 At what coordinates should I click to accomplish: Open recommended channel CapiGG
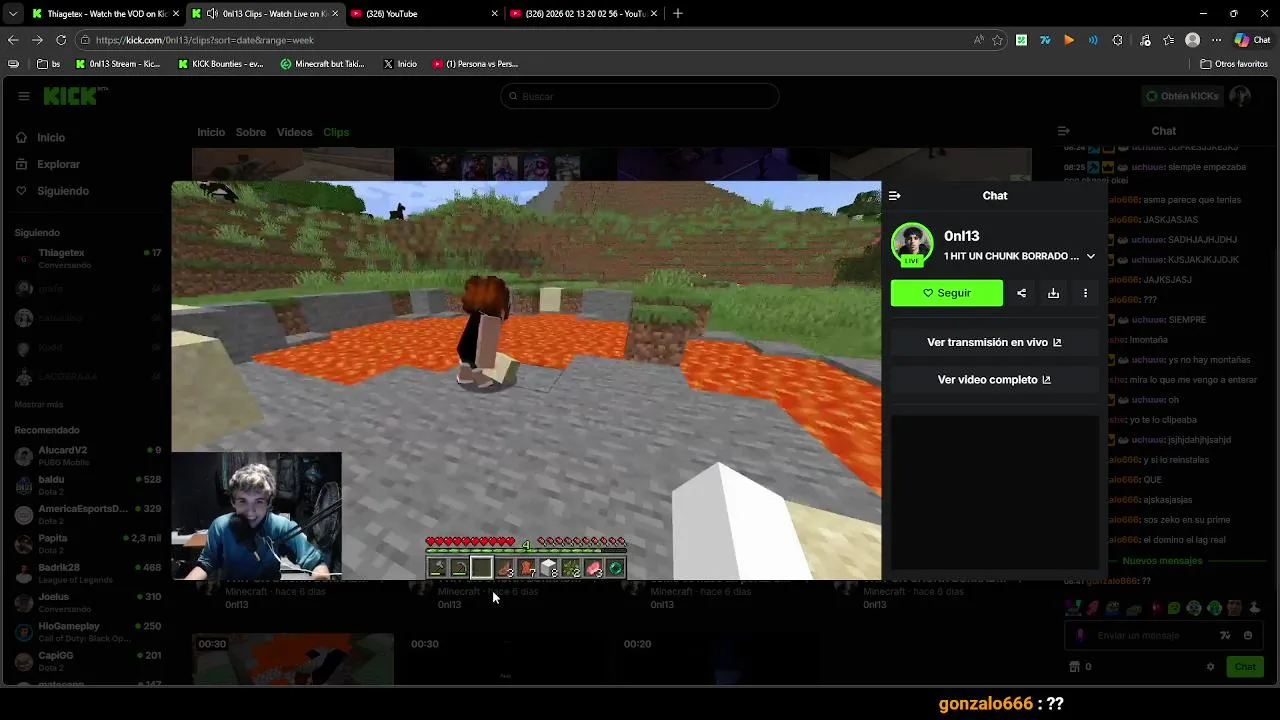pos(88,660)
